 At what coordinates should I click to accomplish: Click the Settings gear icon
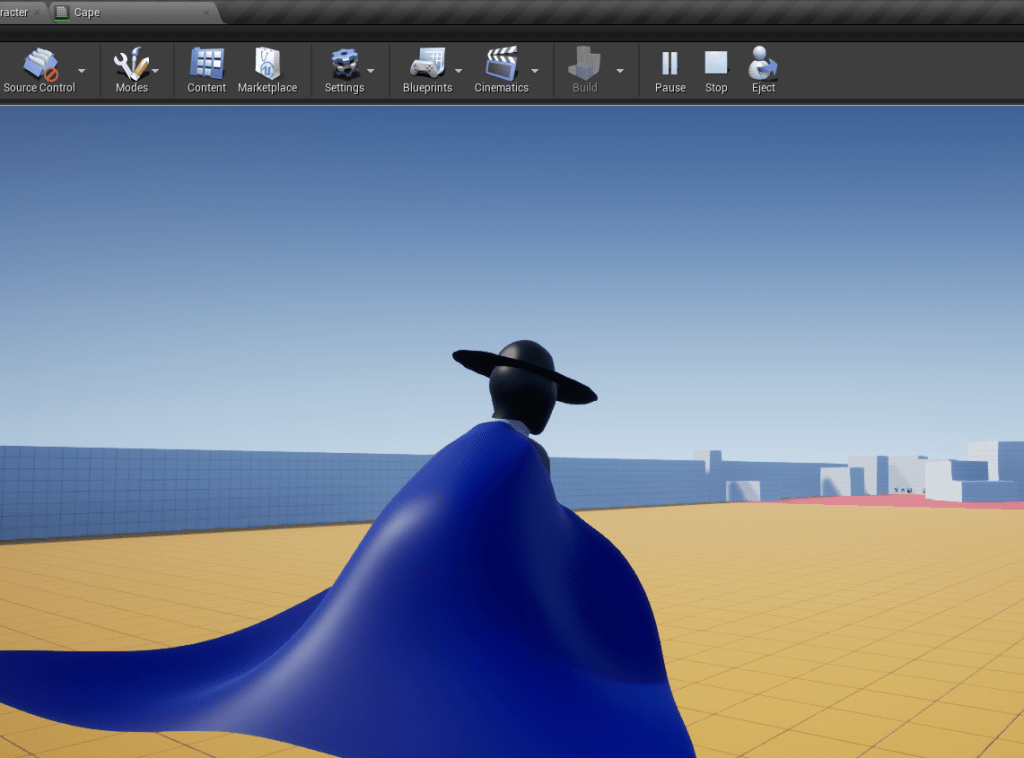pyautogui.click(x=343, y=65)
